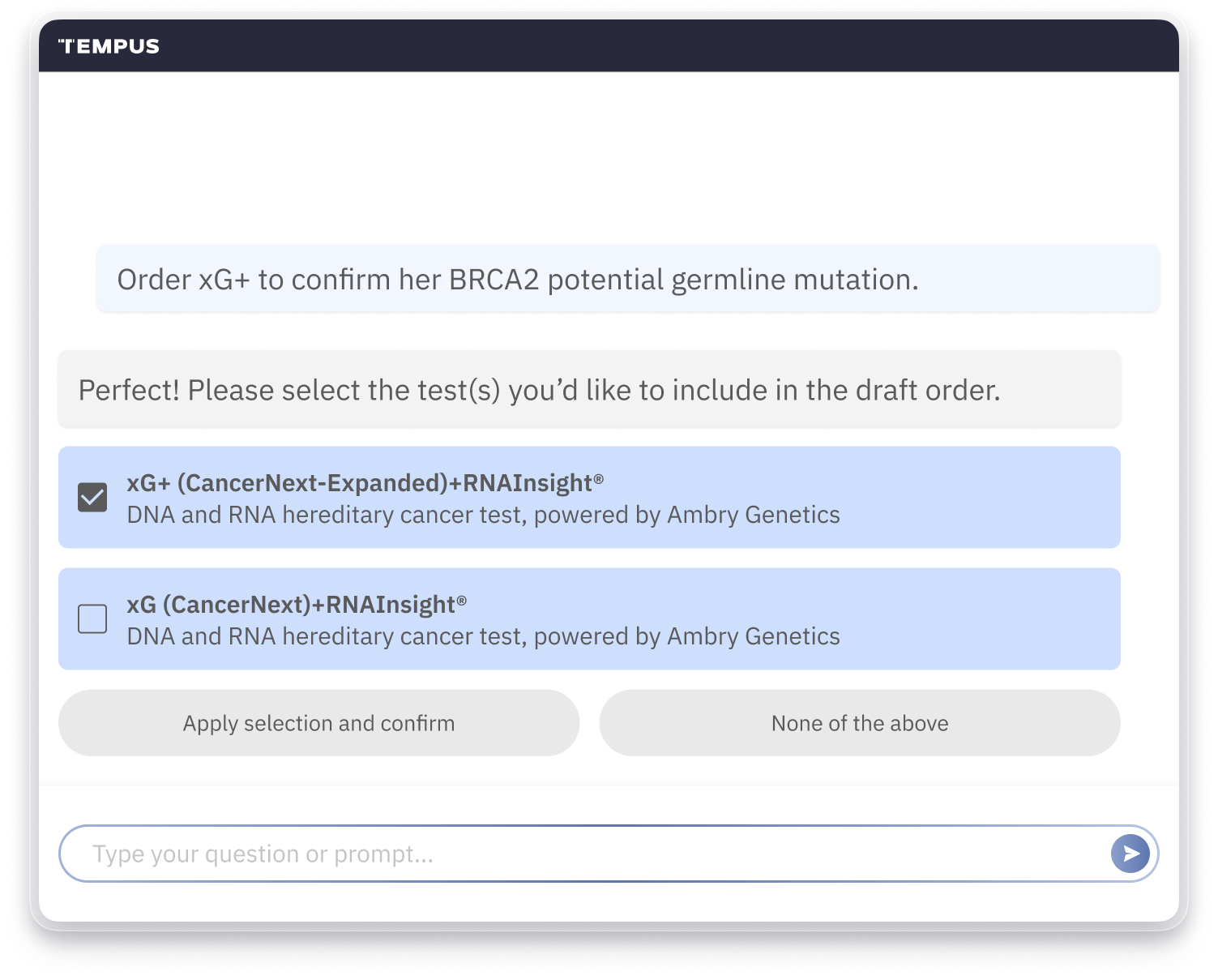Image resolution: width=1218 pixels, height=980 pixels.
Task: Click the send arrow icon
Action: click(1130, 854)
